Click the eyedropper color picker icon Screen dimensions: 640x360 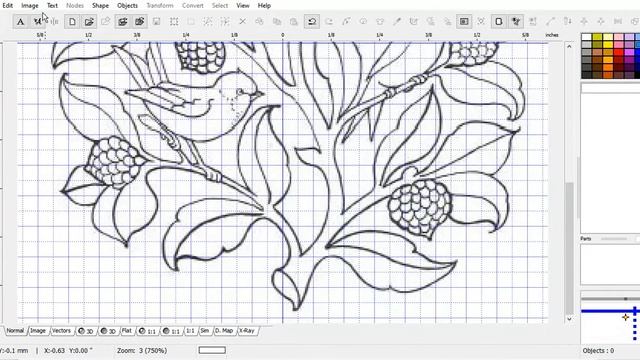[397, 22]
